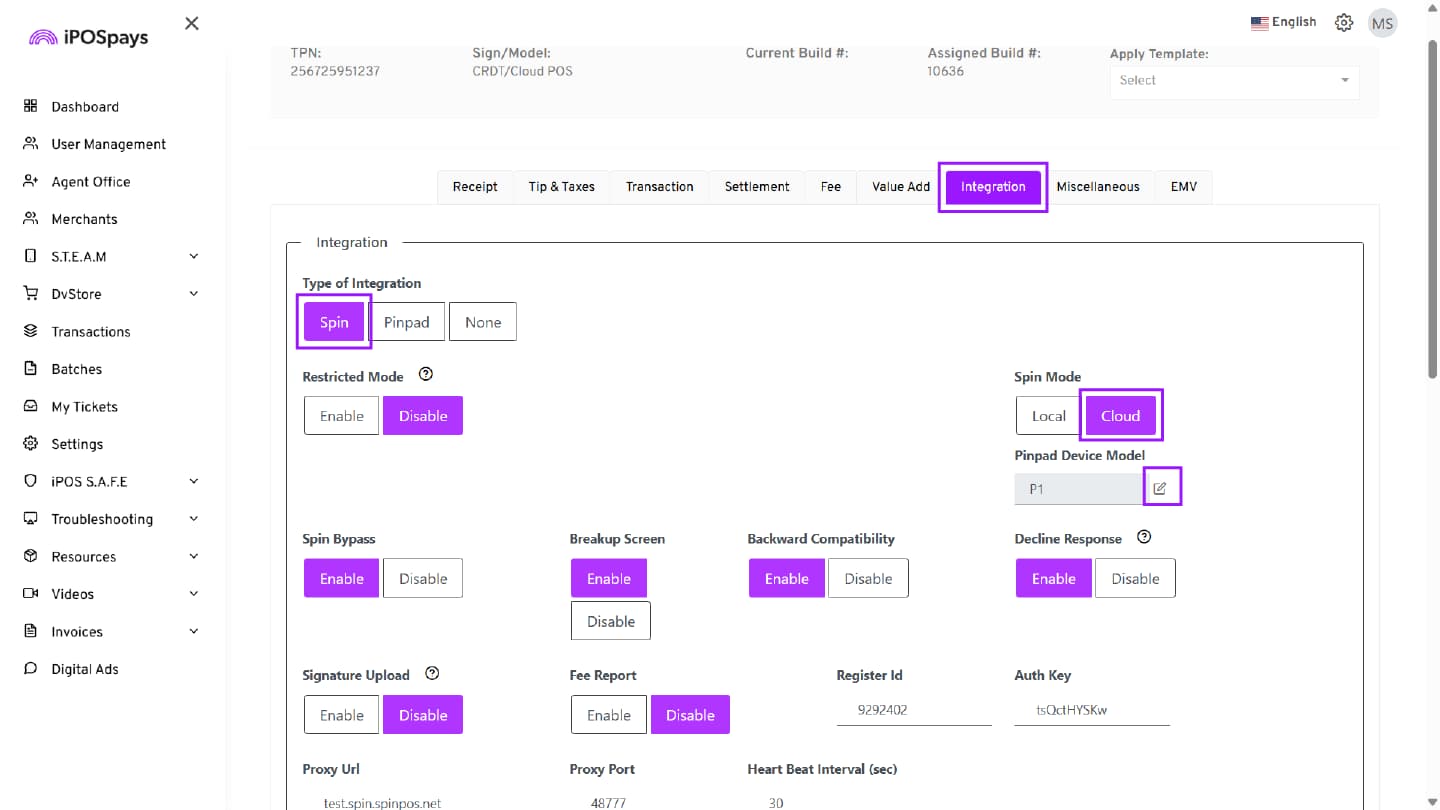Viewport: 1440px width, 810px height.
Task: Click the Decline Response help icon
Action: (x=1144, y=537)
